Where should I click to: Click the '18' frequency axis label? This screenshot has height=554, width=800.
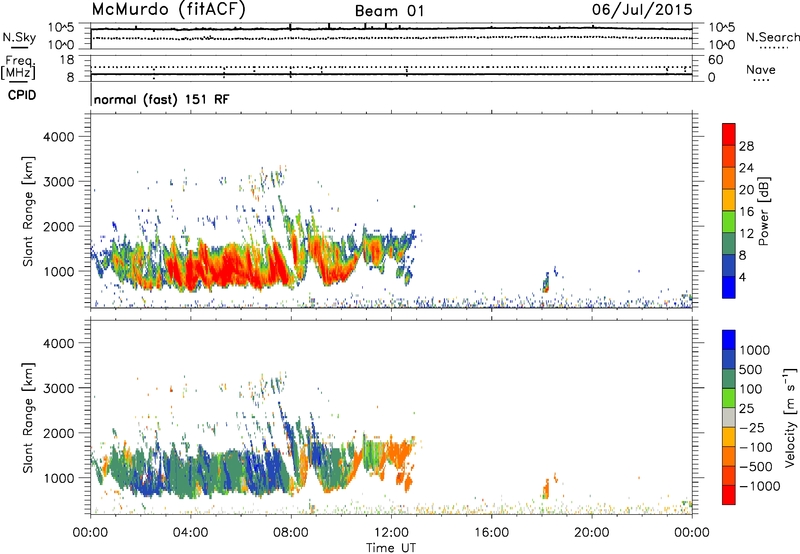(x=67, y=60)
